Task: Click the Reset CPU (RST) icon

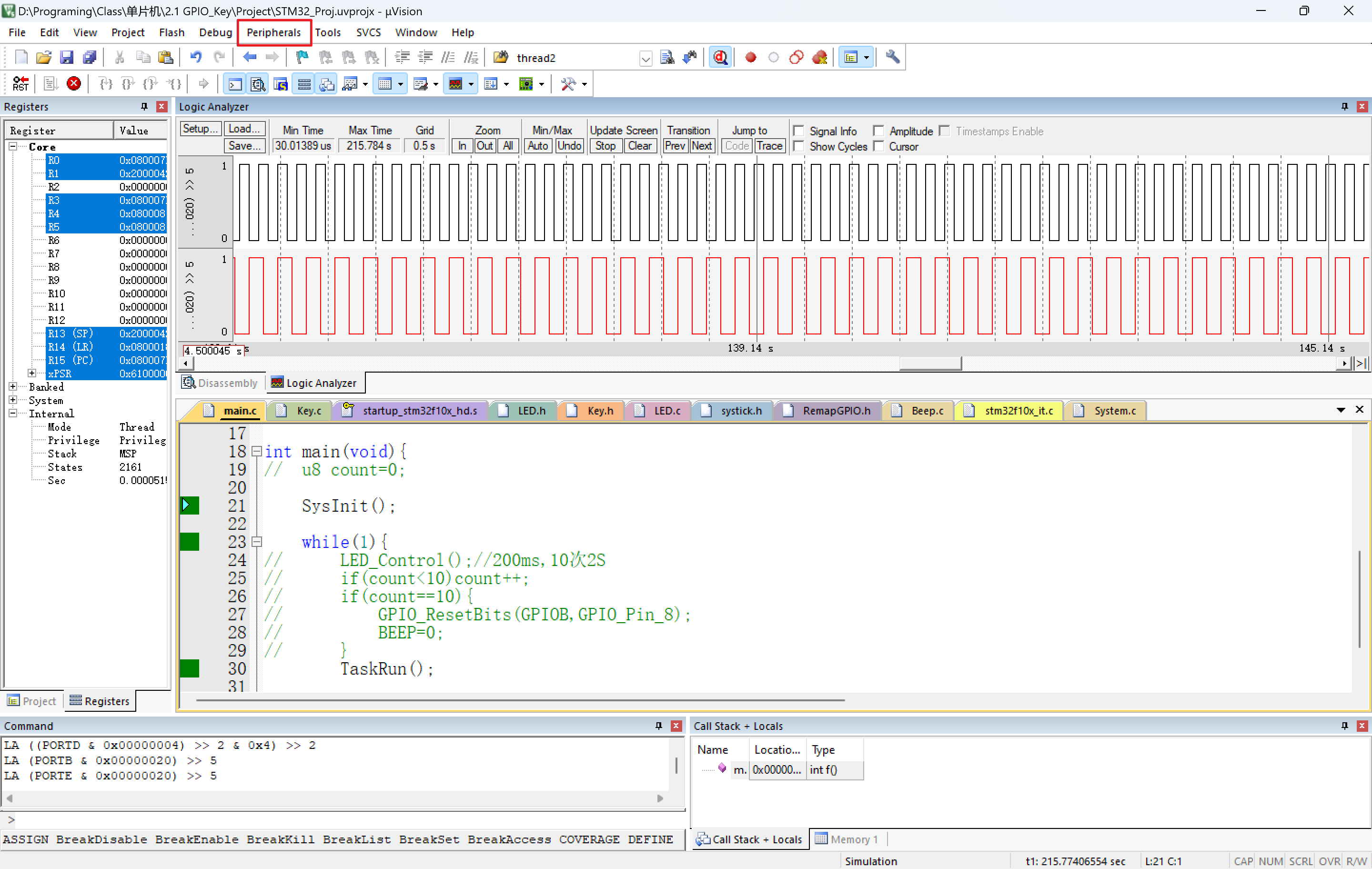Action: pyautogui.click(x=20, y=84)
